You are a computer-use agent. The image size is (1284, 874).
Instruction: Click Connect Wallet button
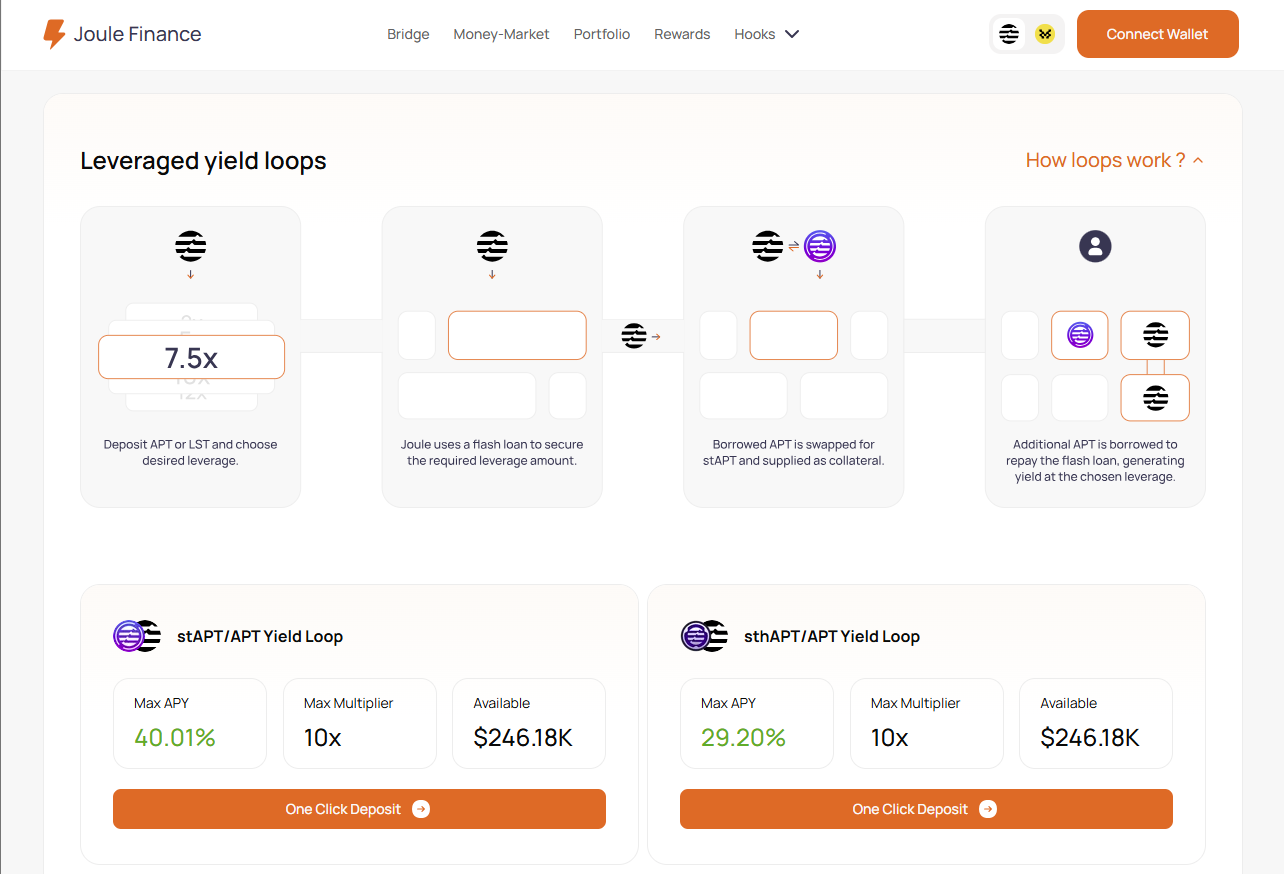tap(1157, 34)
